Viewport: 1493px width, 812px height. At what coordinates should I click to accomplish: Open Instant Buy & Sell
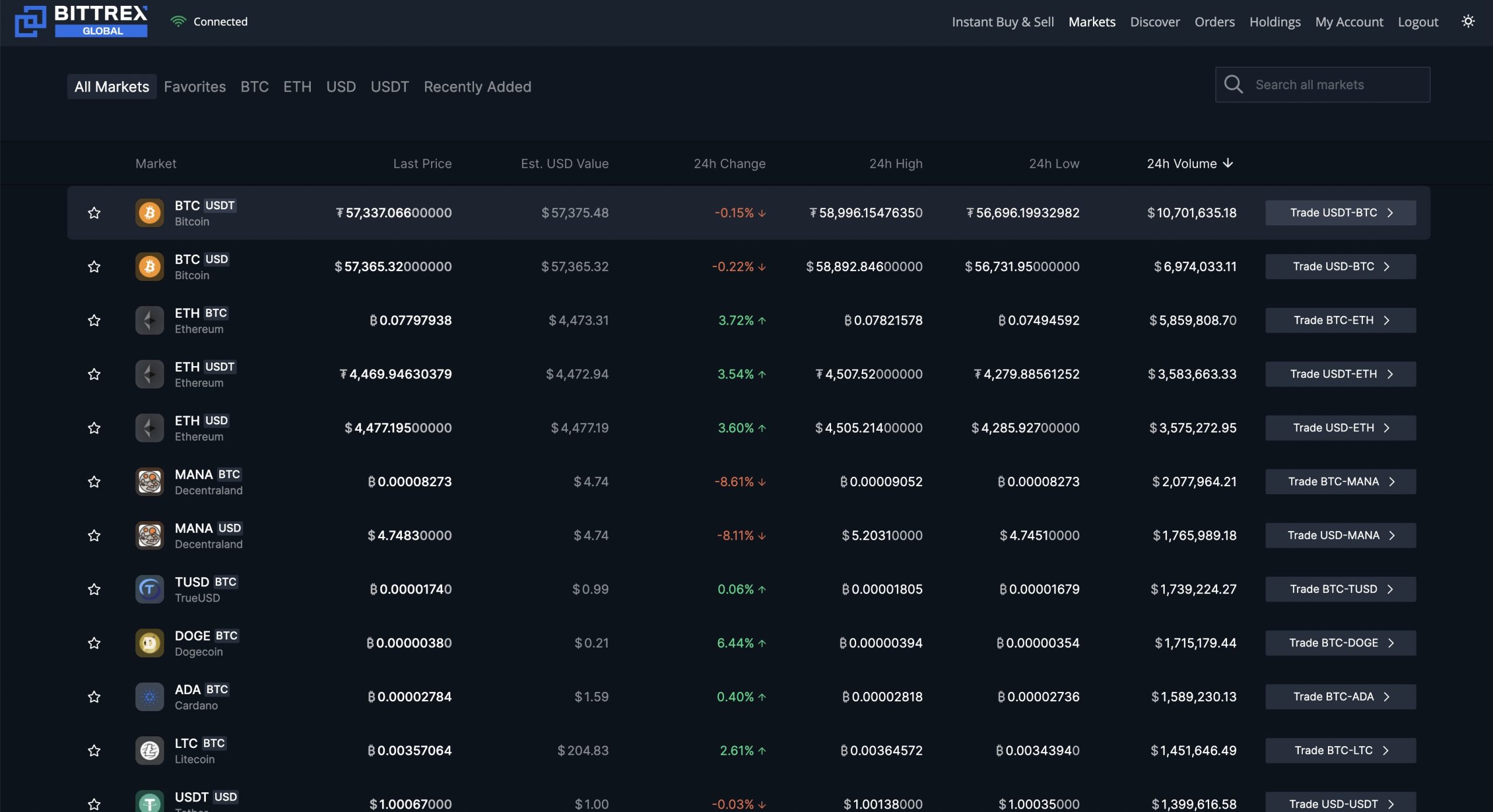1003,22
